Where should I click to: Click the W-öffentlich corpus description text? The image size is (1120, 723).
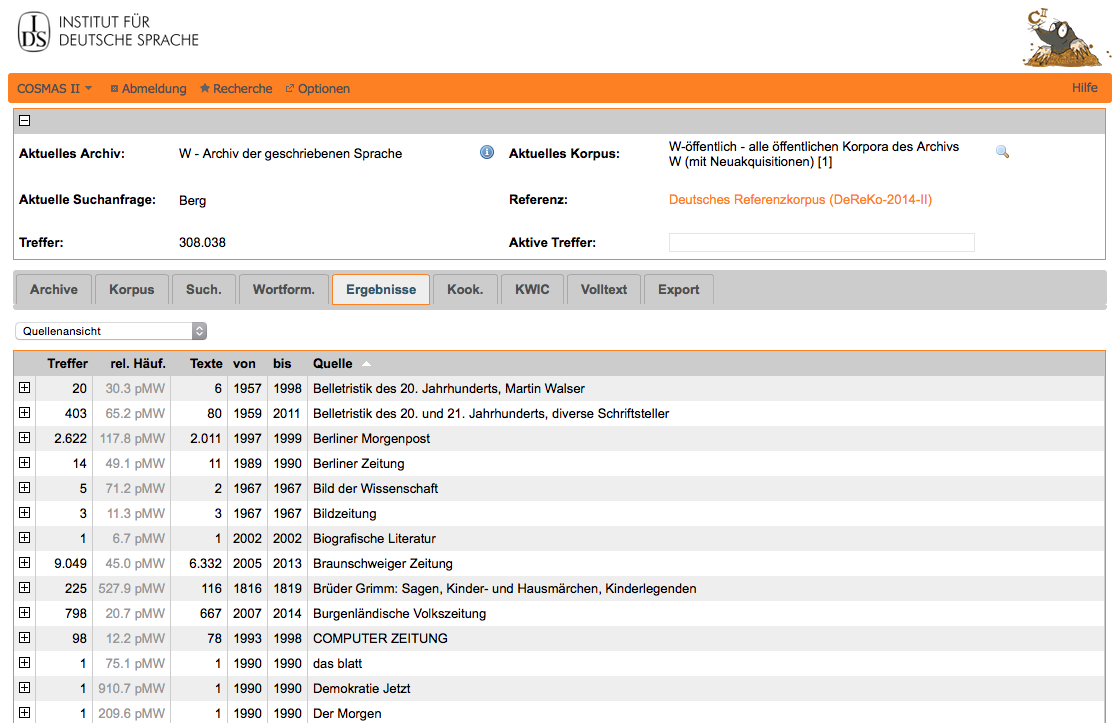pos(814,154)
